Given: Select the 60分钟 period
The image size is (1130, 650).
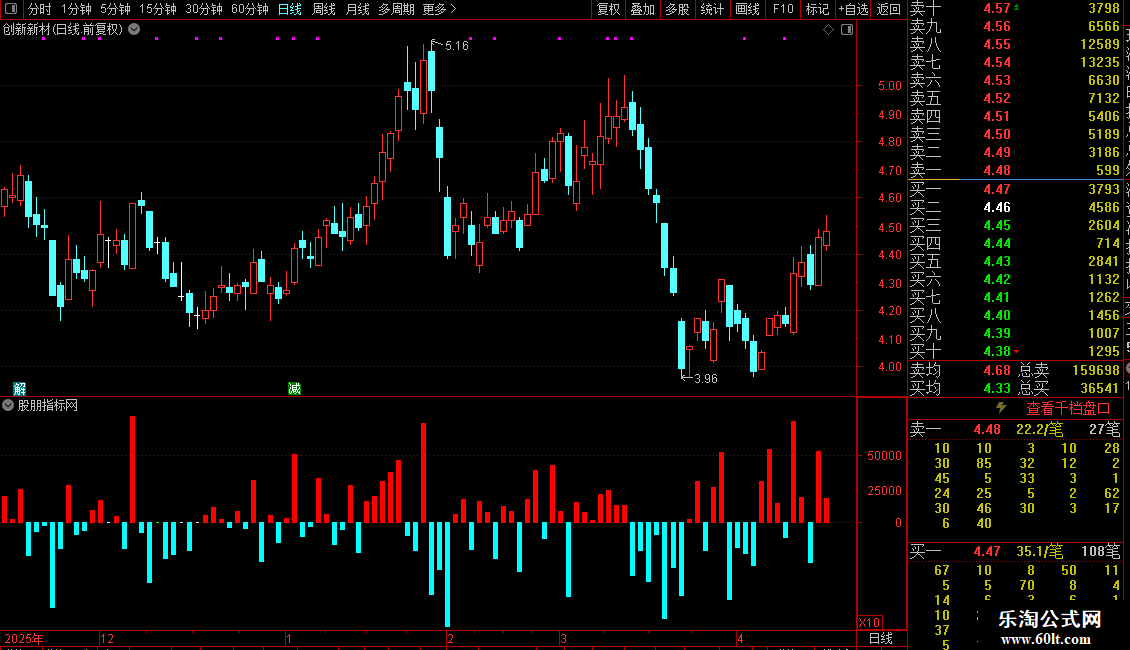Looking at the screenshot, I should pyautogui.click(x=250, y=9).
